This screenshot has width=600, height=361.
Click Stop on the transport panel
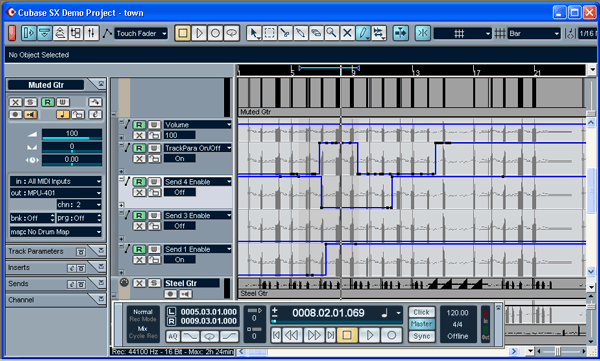(347, 335)
